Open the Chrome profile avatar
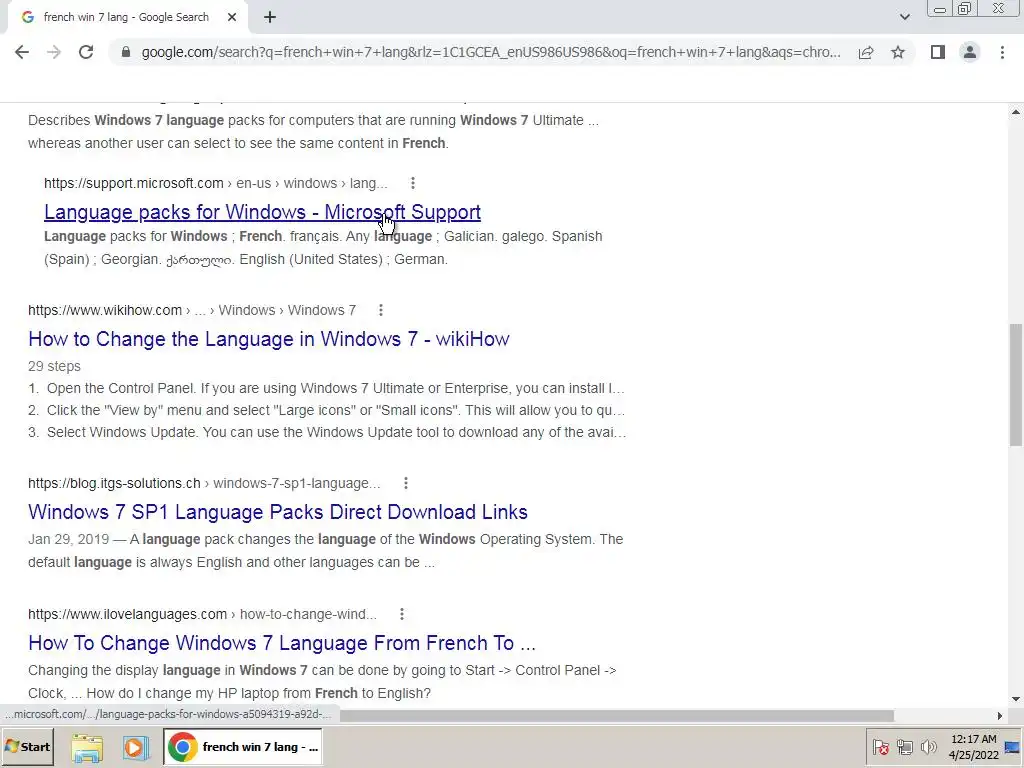The image size is (1024, 768). 970,52
